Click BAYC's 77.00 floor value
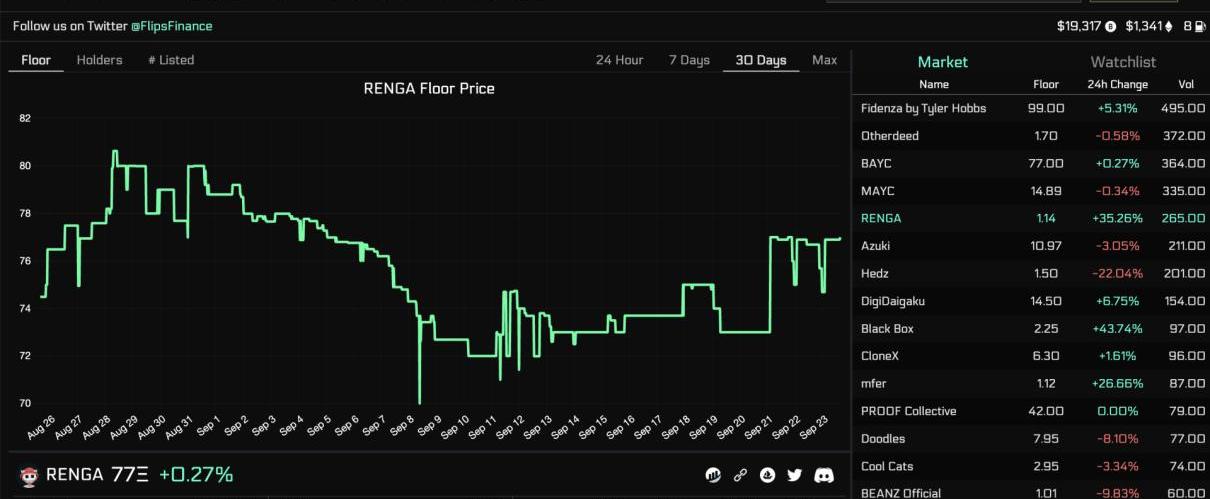The width and height of the screenshot is (1210, 499). [1046, 163]
